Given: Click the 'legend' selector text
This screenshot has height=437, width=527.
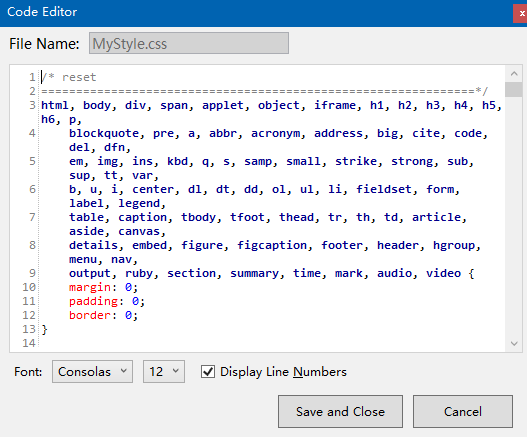Looking at the screenshot, I should click(x=139, y=203).
